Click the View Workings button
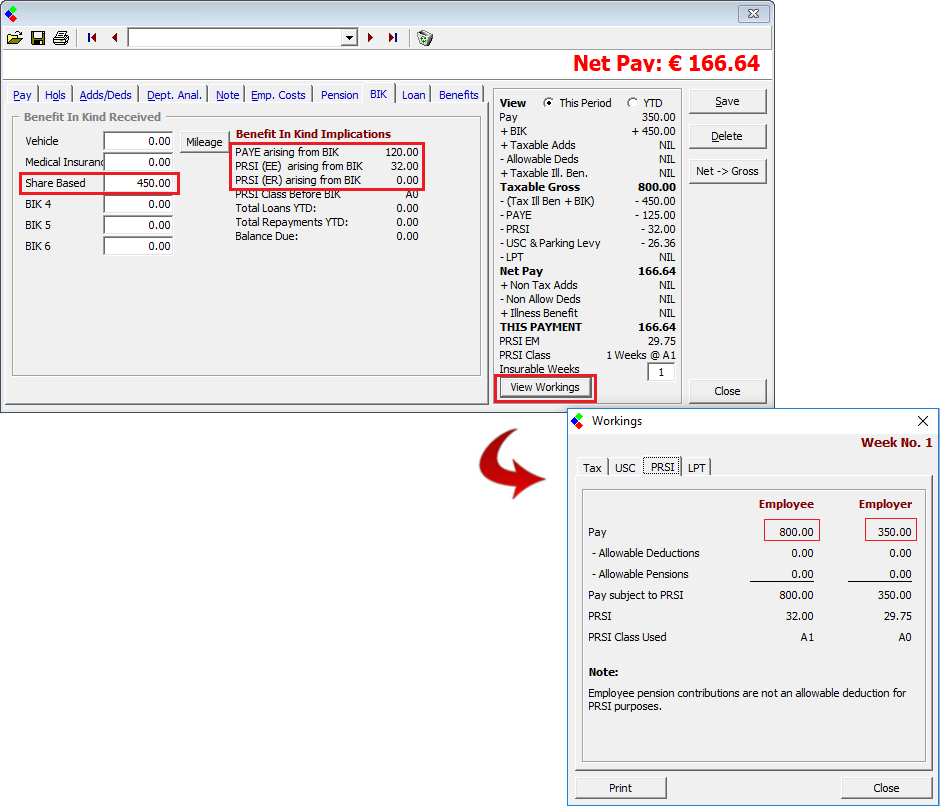Screen dimensions: 940x808 point(545,388)
